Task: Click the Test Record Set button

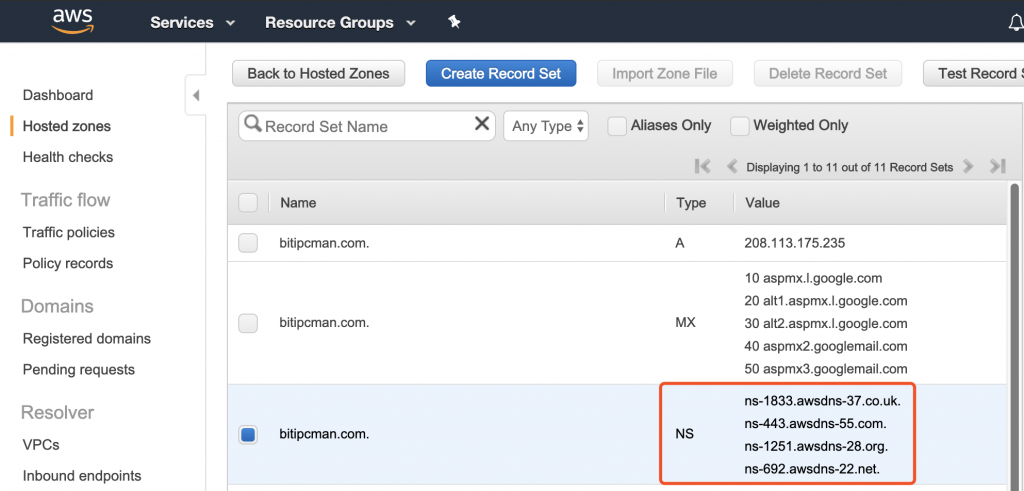Action: point(974,74)
